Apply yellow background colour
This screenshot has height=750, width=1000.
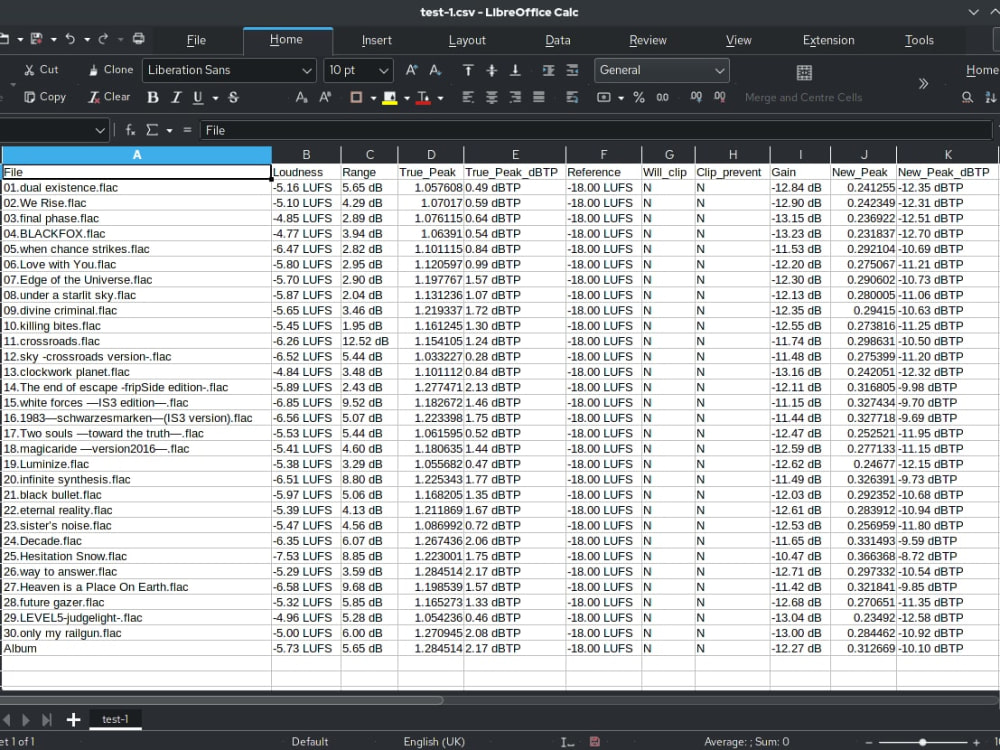(390, 98)
